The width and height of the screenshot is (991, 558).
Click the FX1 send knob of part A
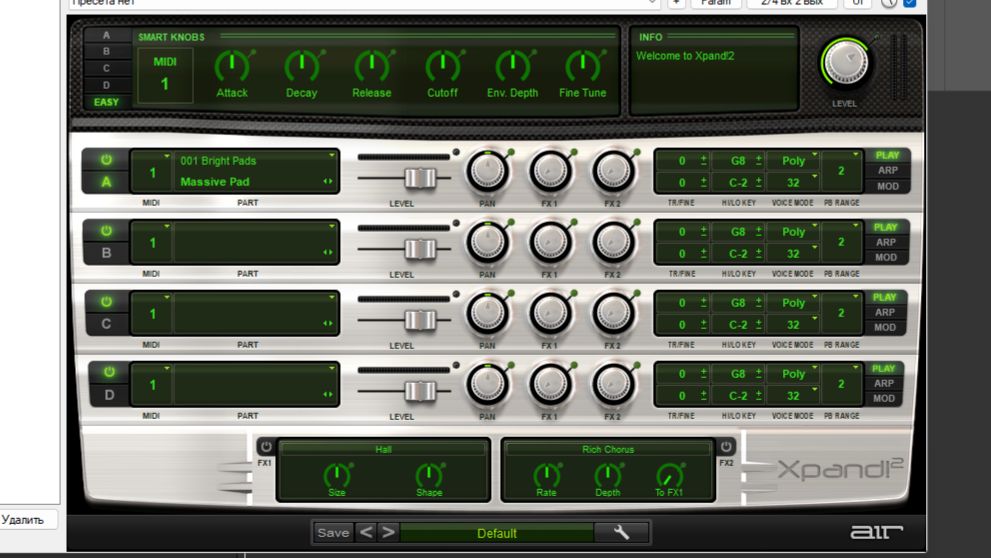(550, 171)
